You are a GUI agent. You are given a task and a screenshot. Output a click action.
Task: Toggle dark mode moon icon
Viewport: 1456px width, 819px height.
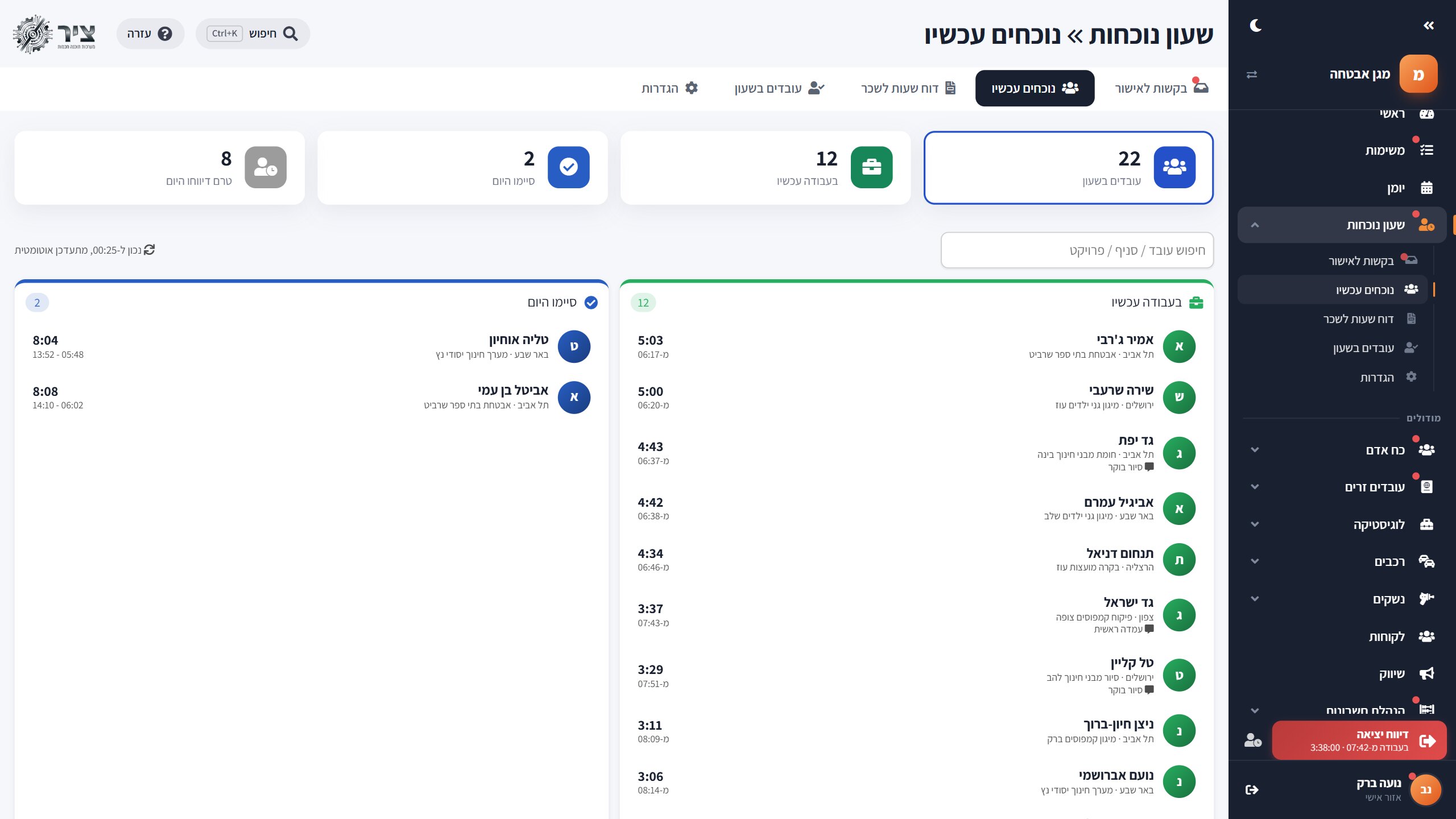tap(1256, 26)
